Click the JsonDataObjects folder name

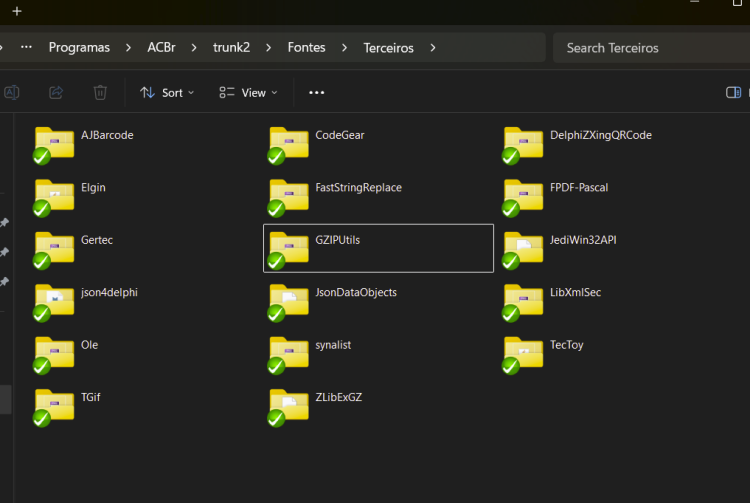[x=356, y=293]
